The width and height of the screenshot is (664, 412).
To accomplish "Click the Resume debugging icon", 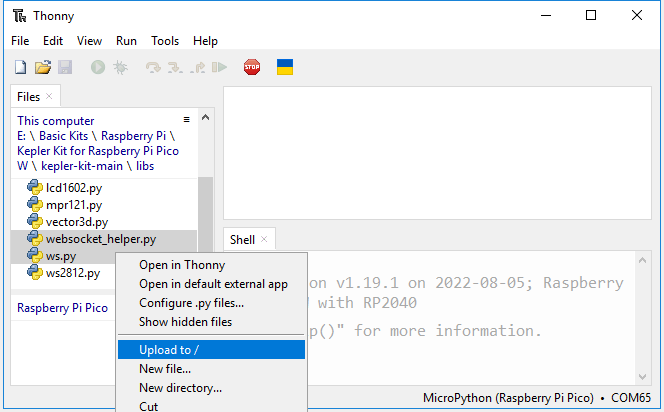I will coord(219,67).
